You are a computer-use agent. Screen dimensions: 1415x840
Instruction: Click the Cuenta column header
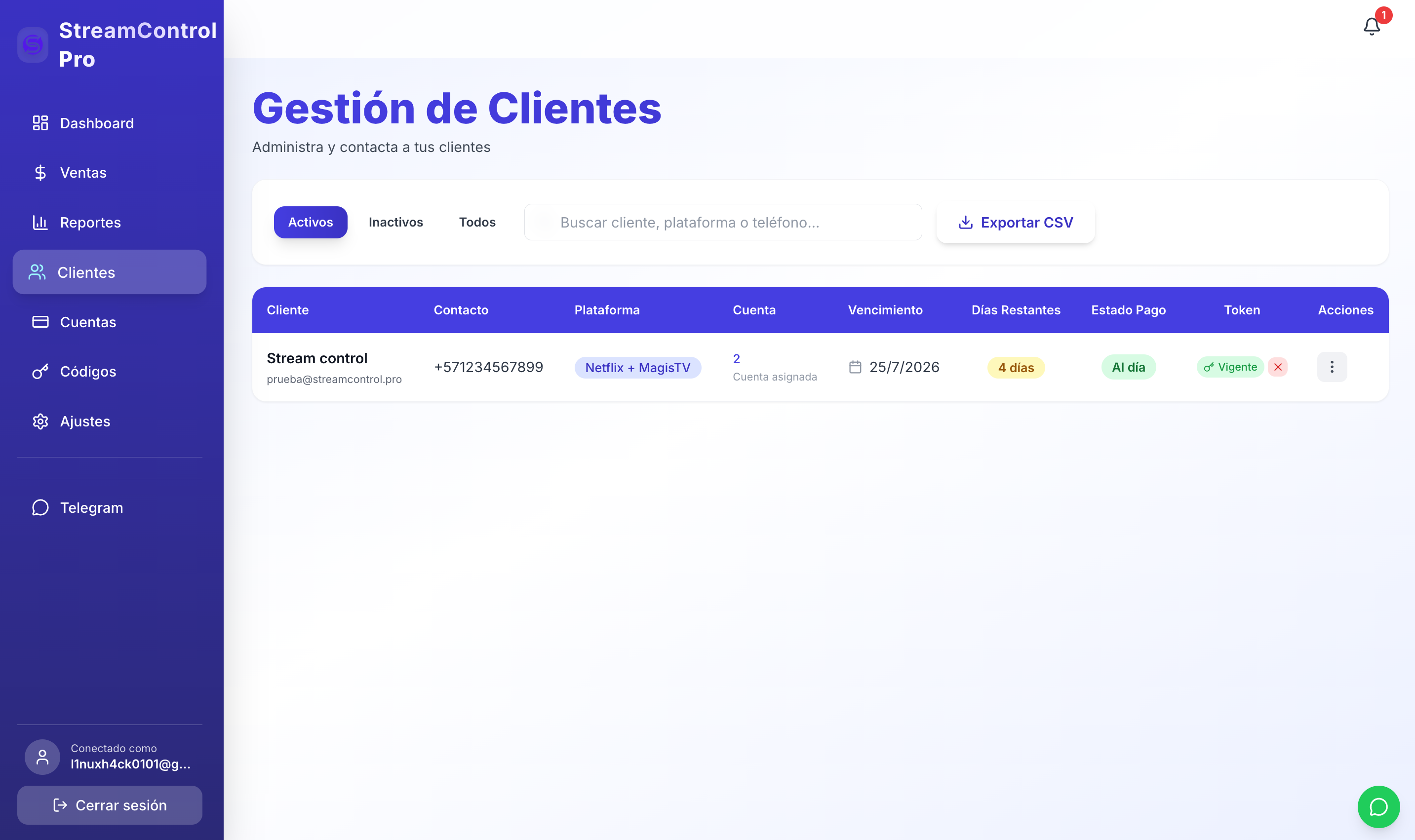(754, 310)
